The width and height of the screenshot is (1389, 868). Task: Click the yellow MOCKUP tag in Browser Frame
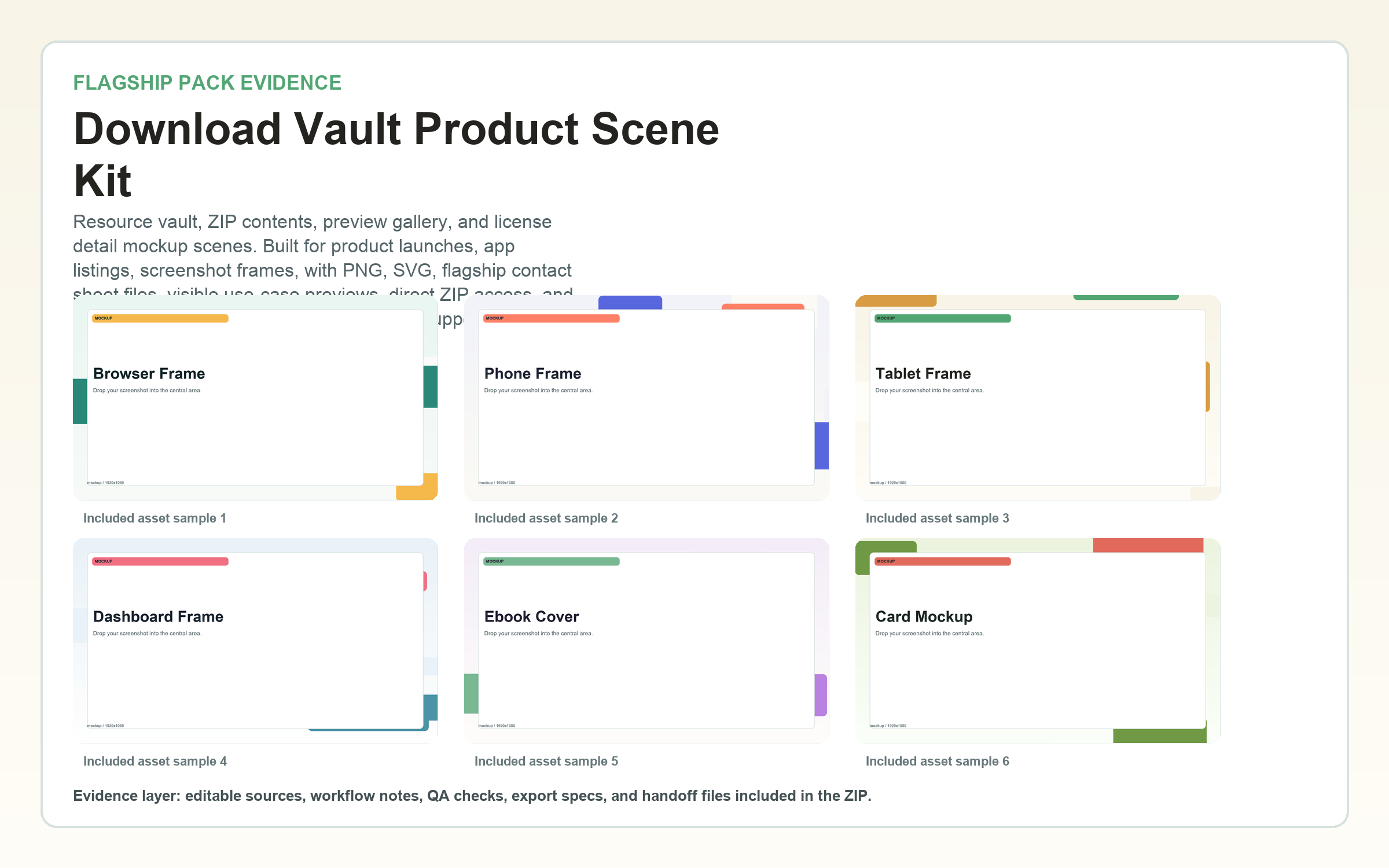point(160,318)
